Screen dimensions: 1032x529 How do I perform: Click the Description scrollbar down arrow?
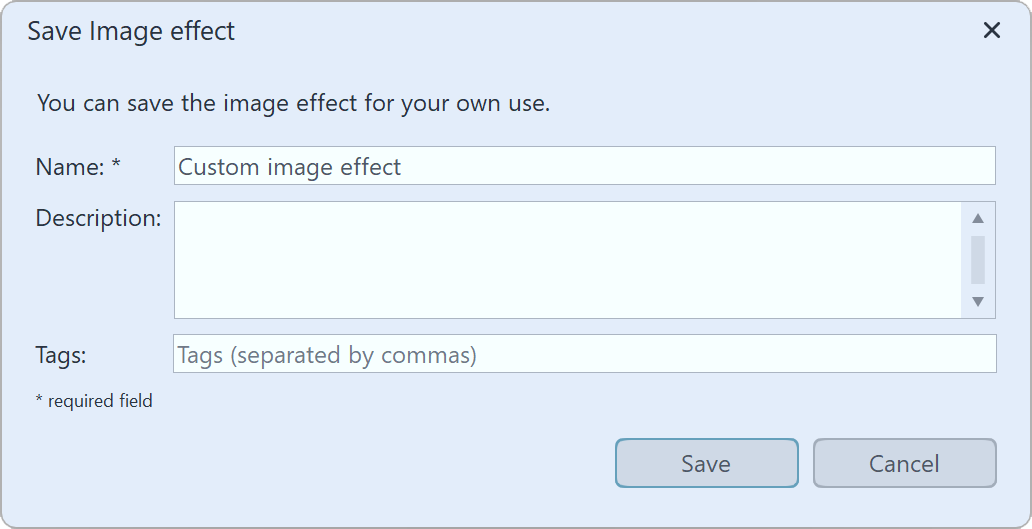point(978,301)
